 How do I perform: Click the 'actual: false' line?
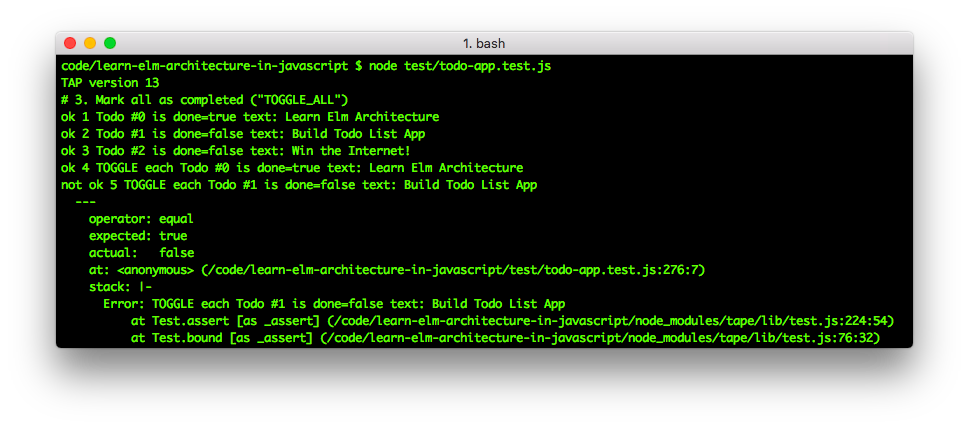(x=141, y=253)
